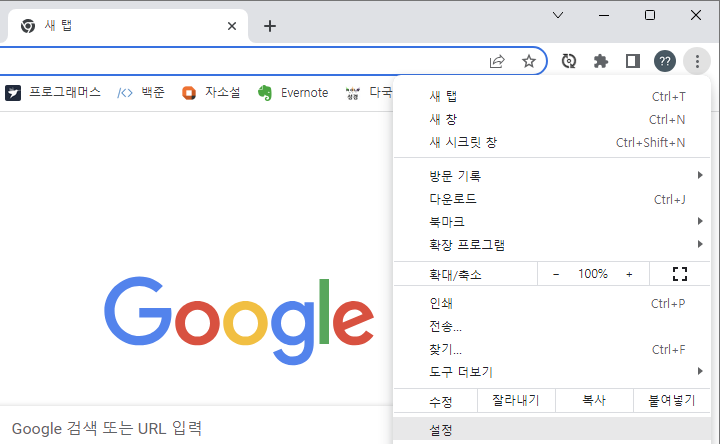The width and height of the screenshot is (720, 444).
Task: Expand the 방문 기록 submenu
Action: coord(552,176)
